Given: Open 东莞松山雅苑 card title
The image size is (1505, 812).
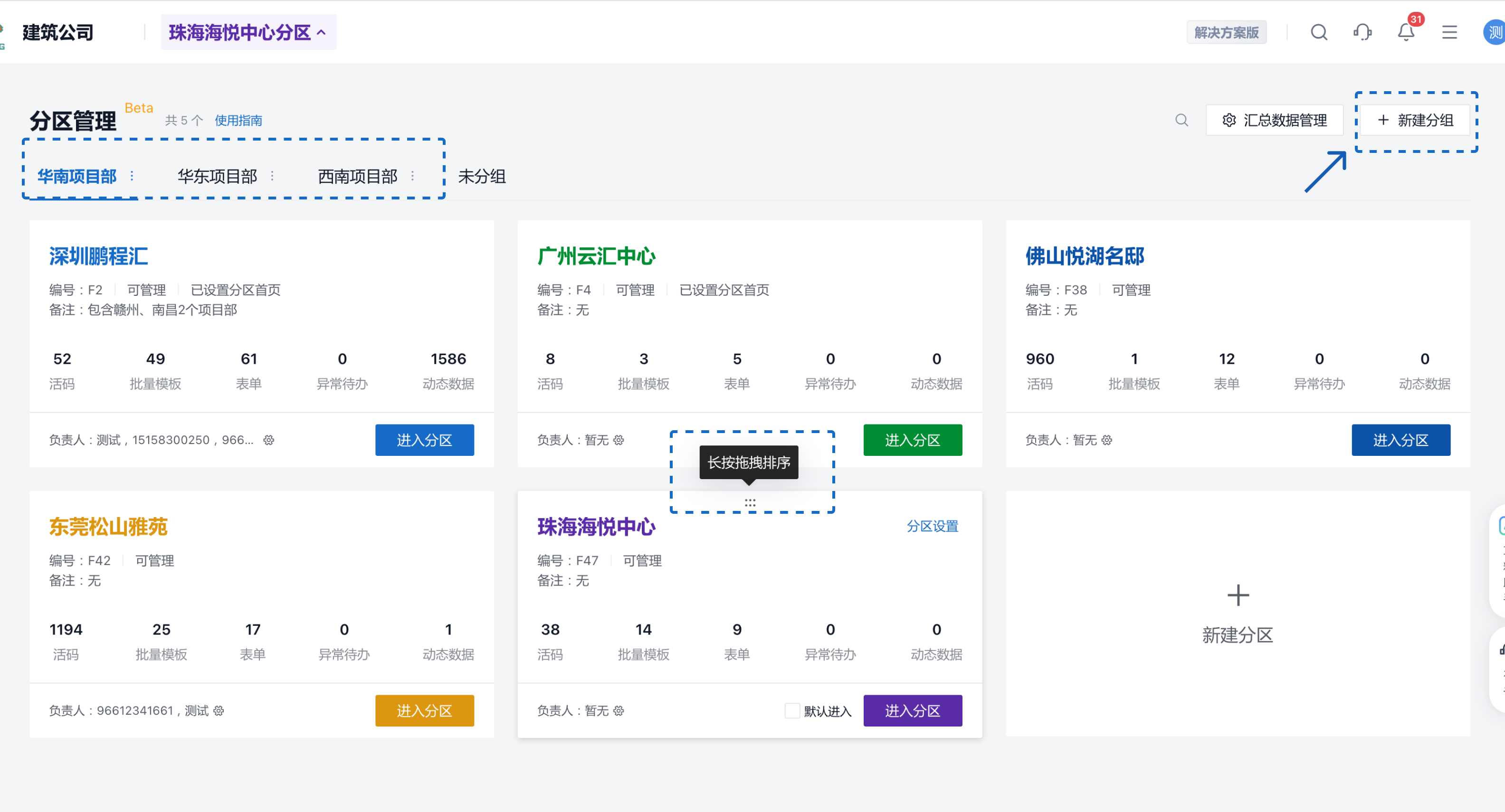Looking at the screenshot, I should pos(108,527).
